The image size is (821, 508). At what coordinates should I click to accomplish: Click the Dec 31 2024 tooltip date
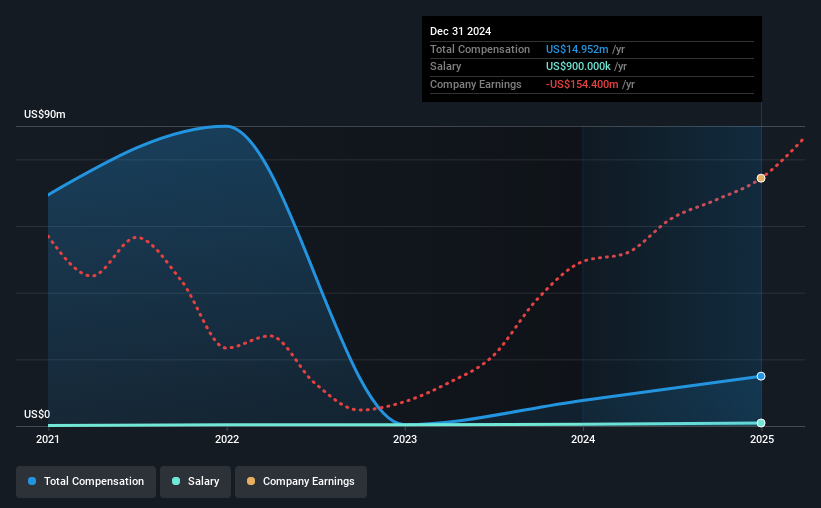pos(460,31)
